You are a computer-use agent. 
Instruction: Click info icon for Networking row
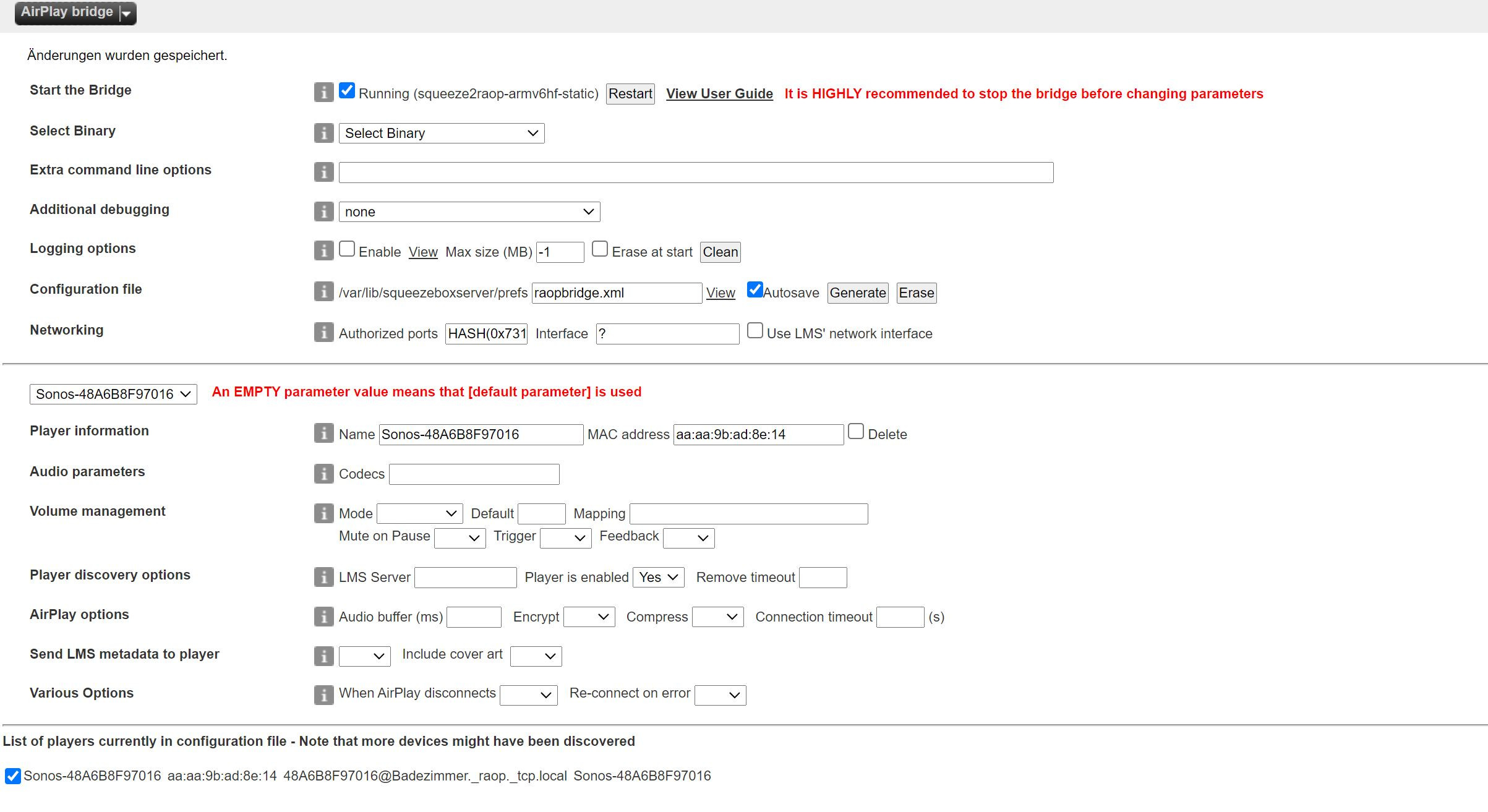[x=323, y=332]
